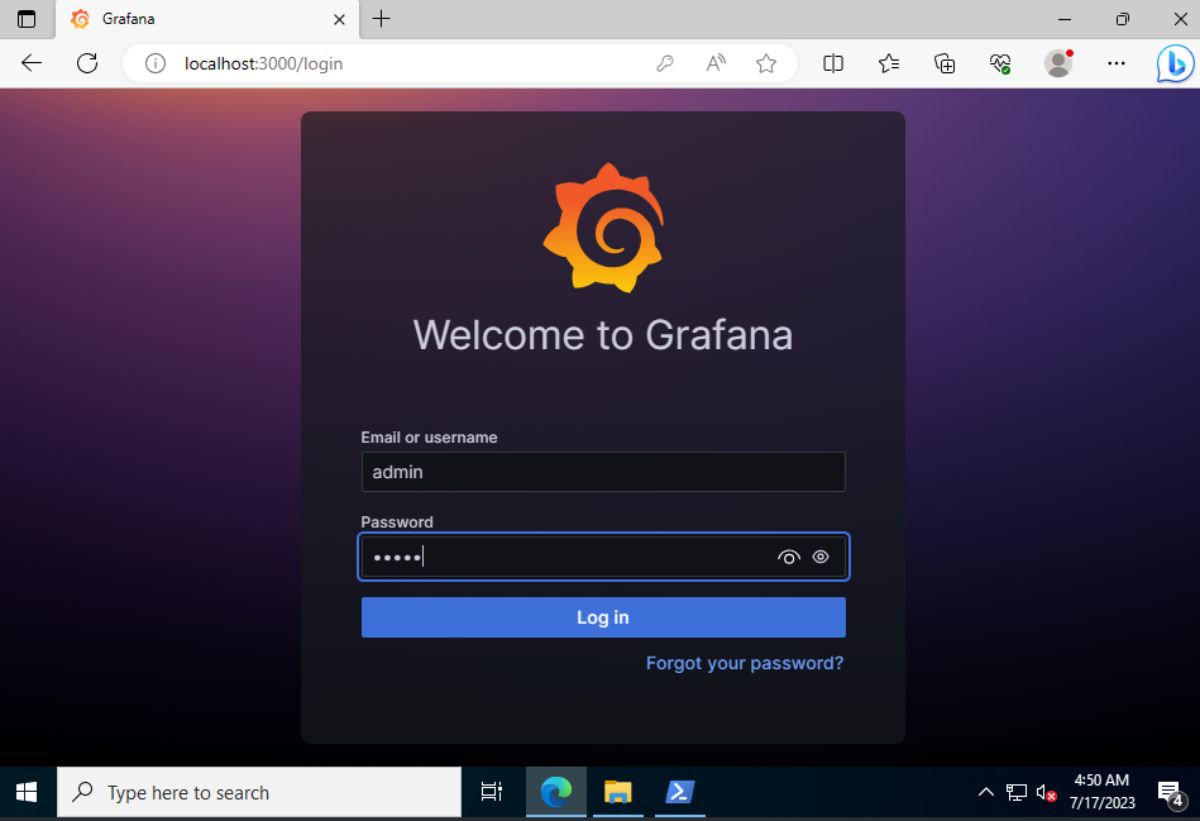Toggle Edge's built-in password reveal icon
Screen dimensions: 1200x821
tap(789, 557)
